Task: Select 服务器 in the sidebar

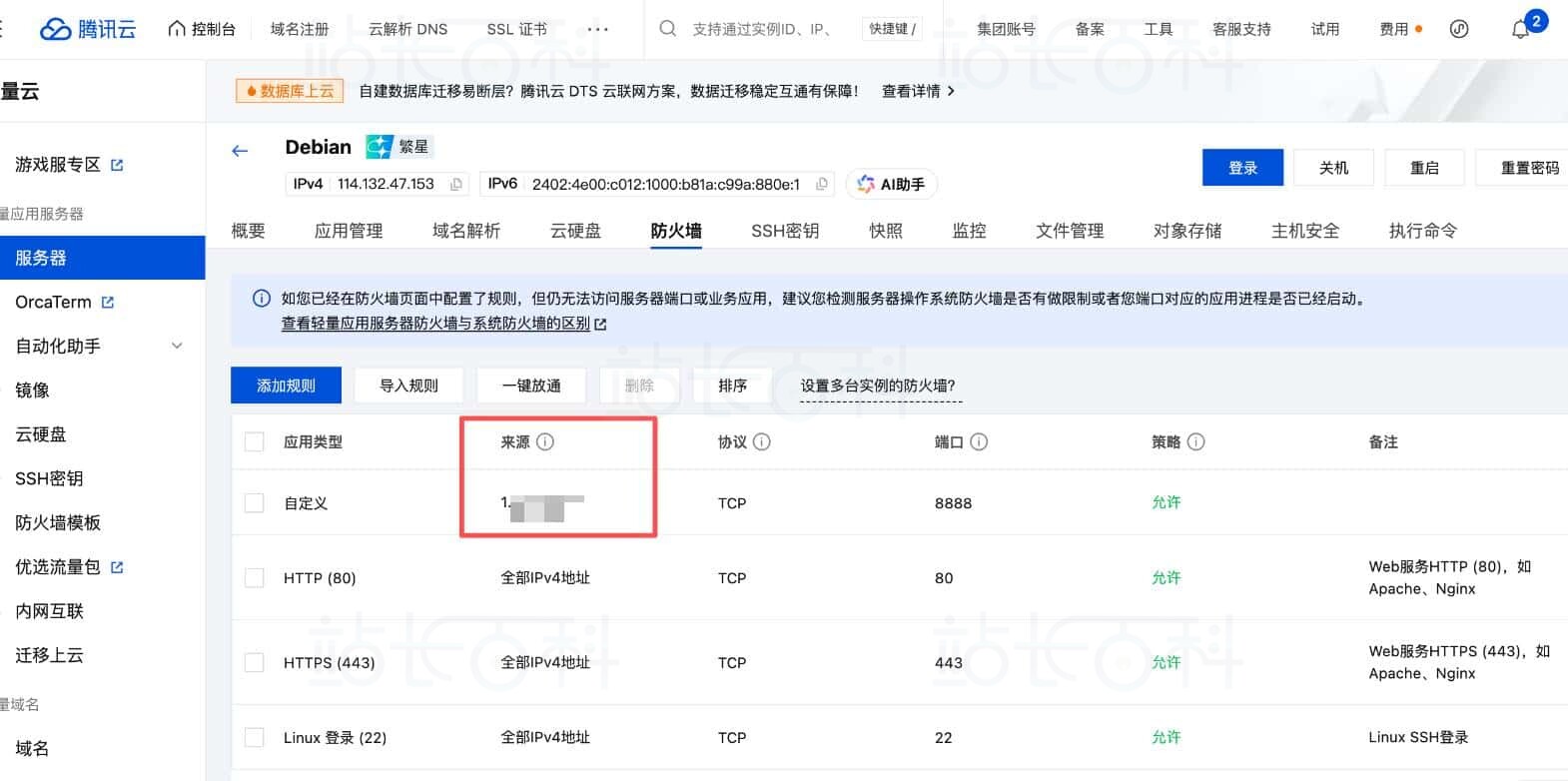Action: pos(102,258)
